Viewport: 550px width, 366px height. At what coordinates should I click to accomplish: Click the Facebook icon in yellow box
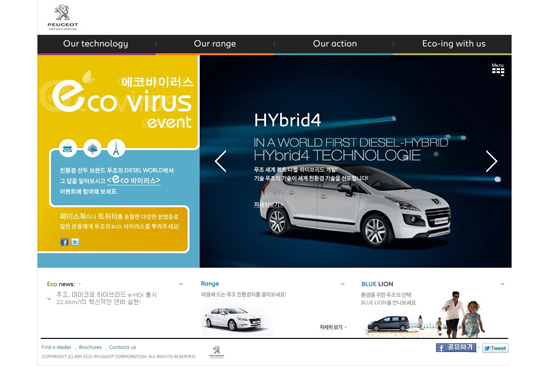65,242
